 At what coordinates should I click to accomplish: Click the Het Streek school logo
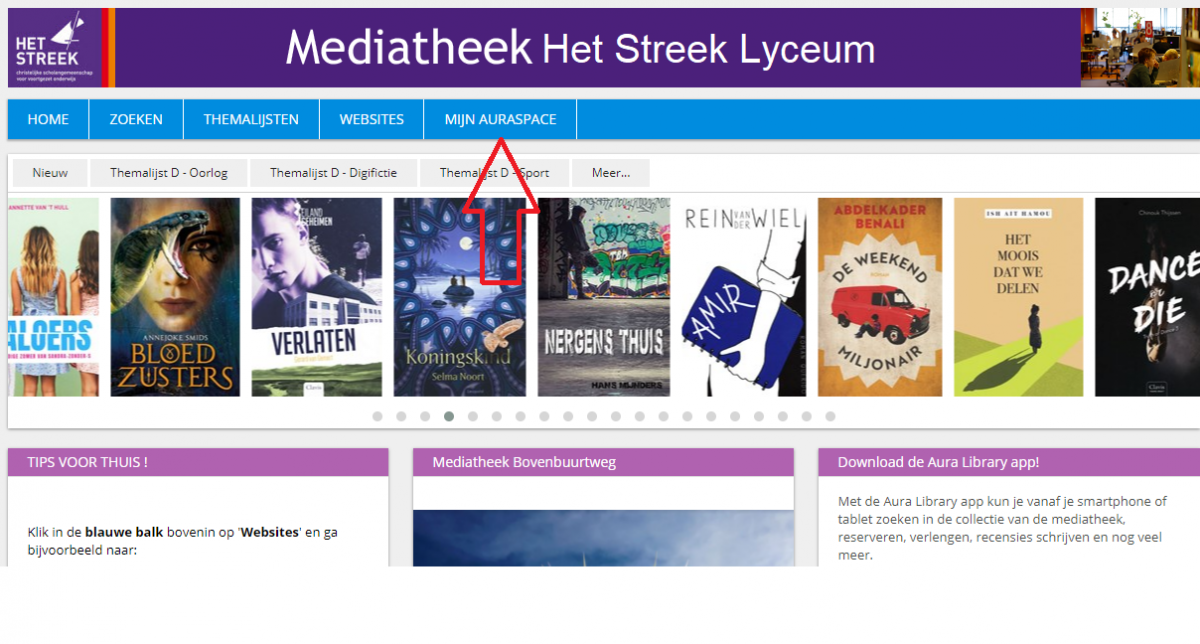click(x=54, y=48)
